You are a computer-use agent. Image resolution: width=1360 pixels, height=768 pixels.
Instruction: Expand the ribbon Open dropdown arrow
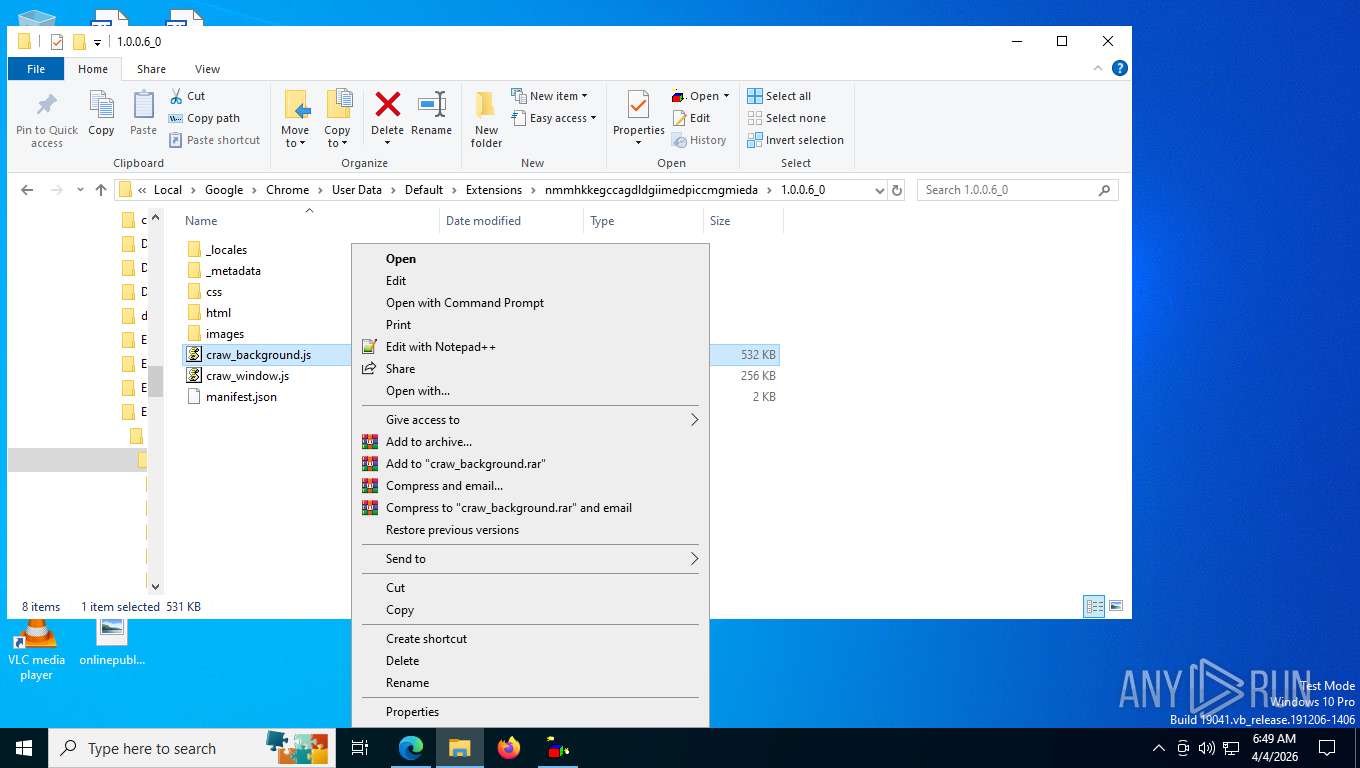[726, 96]
